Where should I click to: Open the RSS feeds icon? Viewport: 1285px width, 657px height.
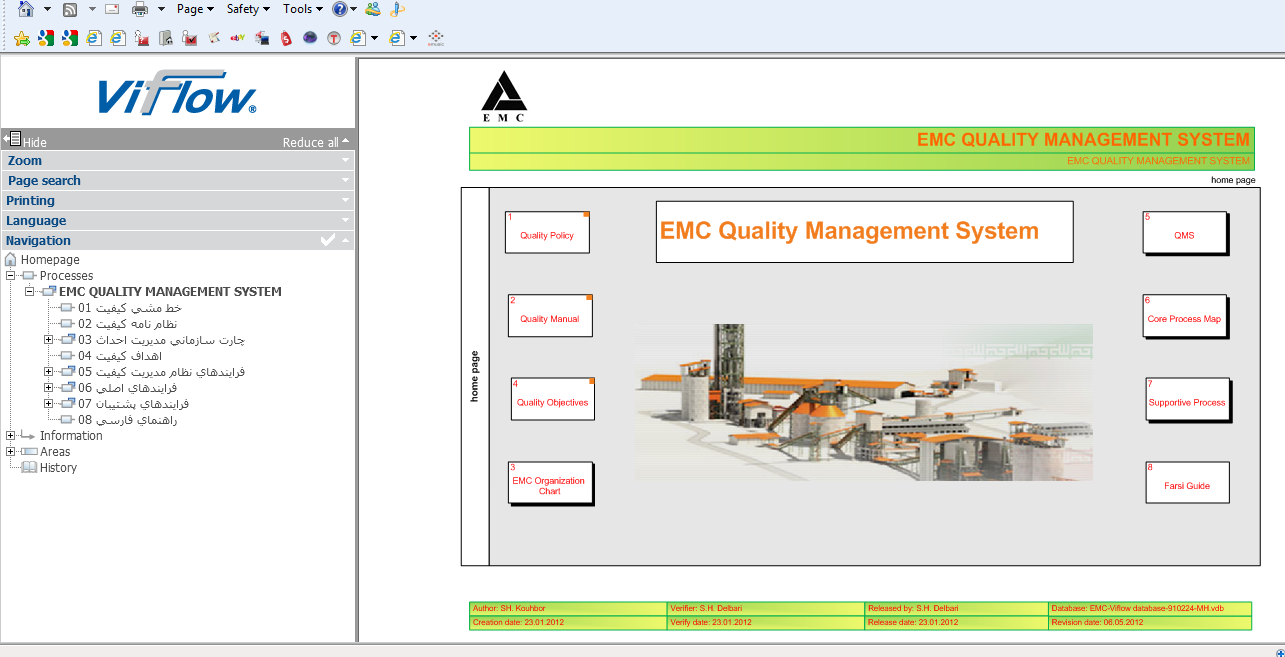[70, 9]
